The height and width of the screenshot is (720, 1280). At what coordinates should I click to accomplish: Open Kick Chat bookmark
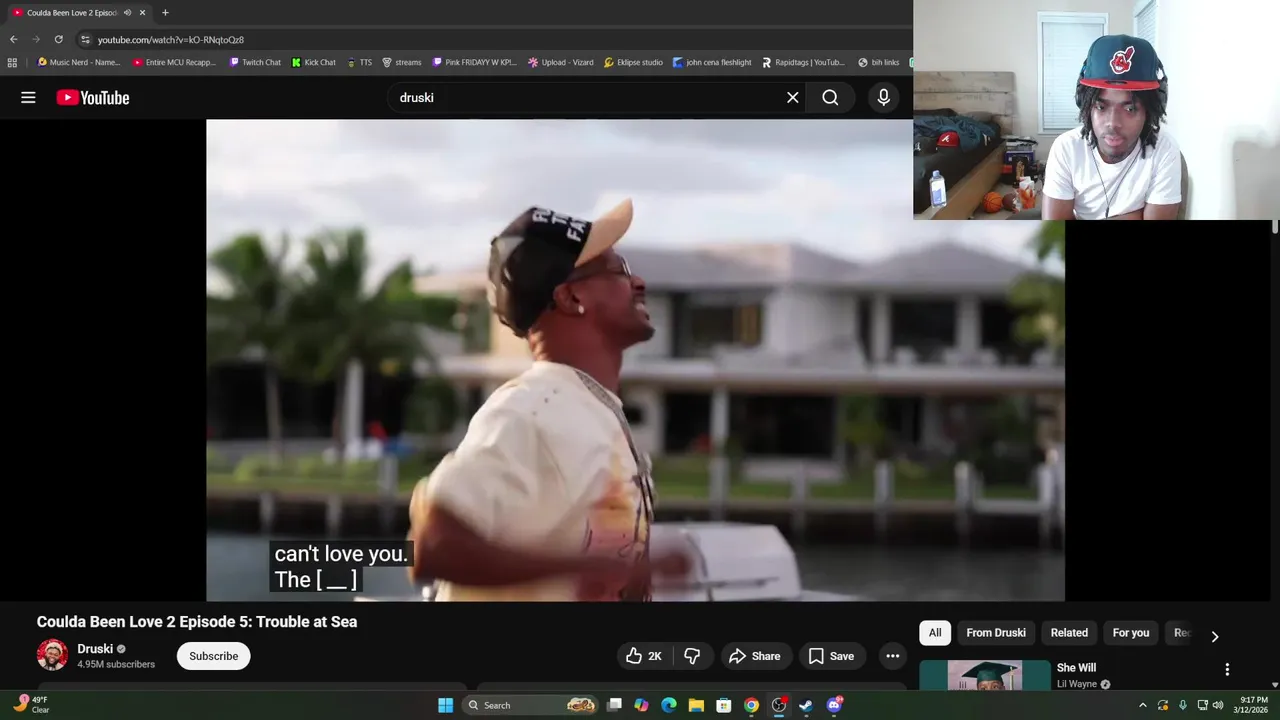(313, 62)
